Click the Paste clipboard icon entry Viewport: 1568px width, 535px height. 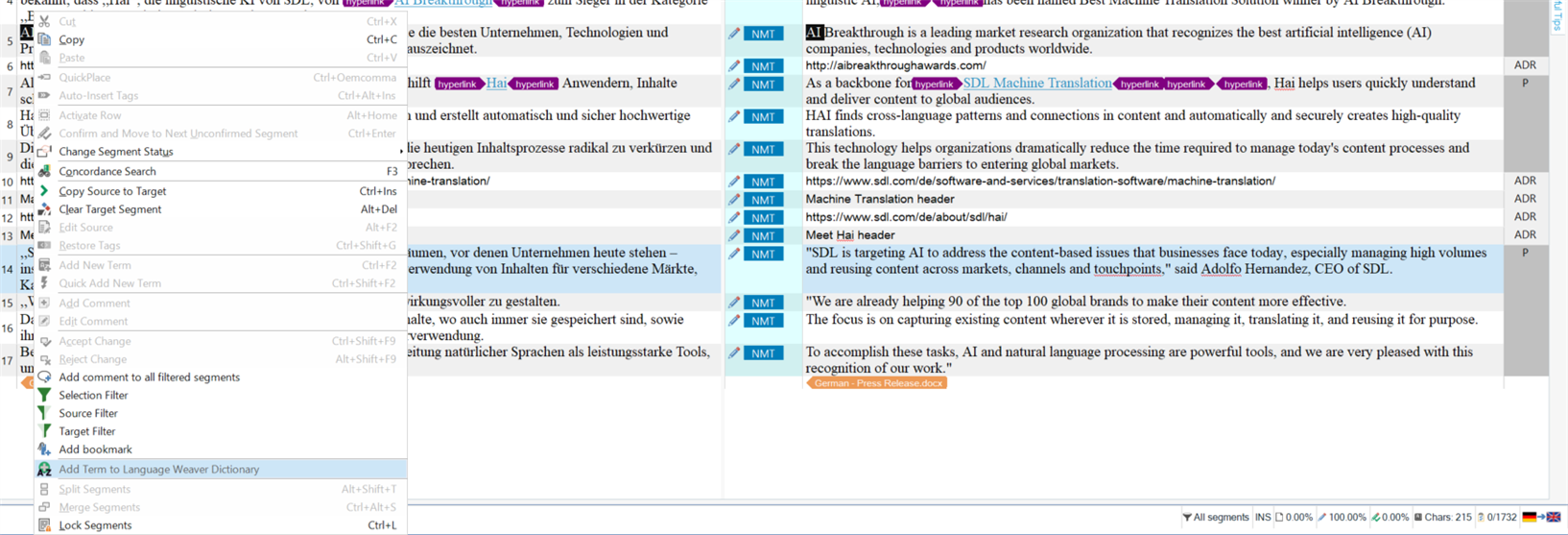(44, 58)
